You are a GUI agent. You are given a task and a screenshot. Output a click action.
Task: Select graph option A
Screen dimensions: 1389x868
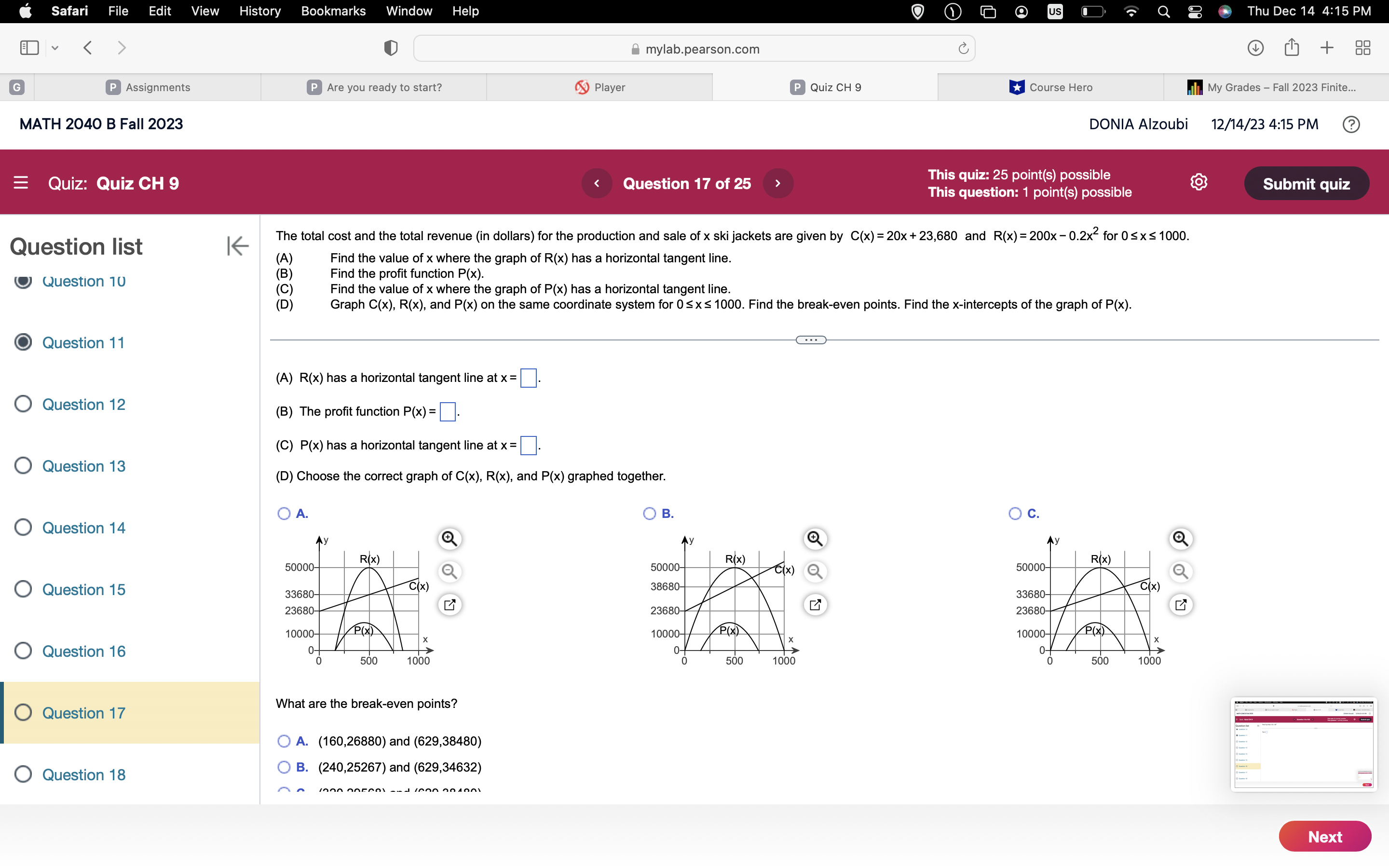[284, 513]
